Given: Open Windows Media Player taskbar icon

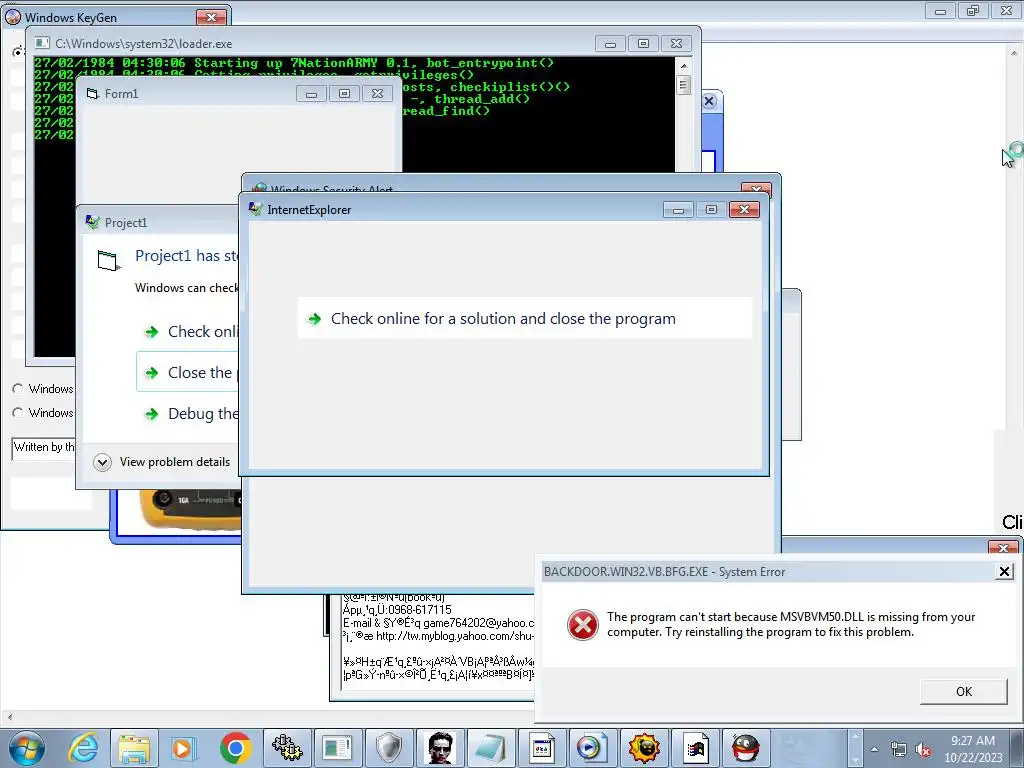Looking at the screenshot, I should (183, 748).
